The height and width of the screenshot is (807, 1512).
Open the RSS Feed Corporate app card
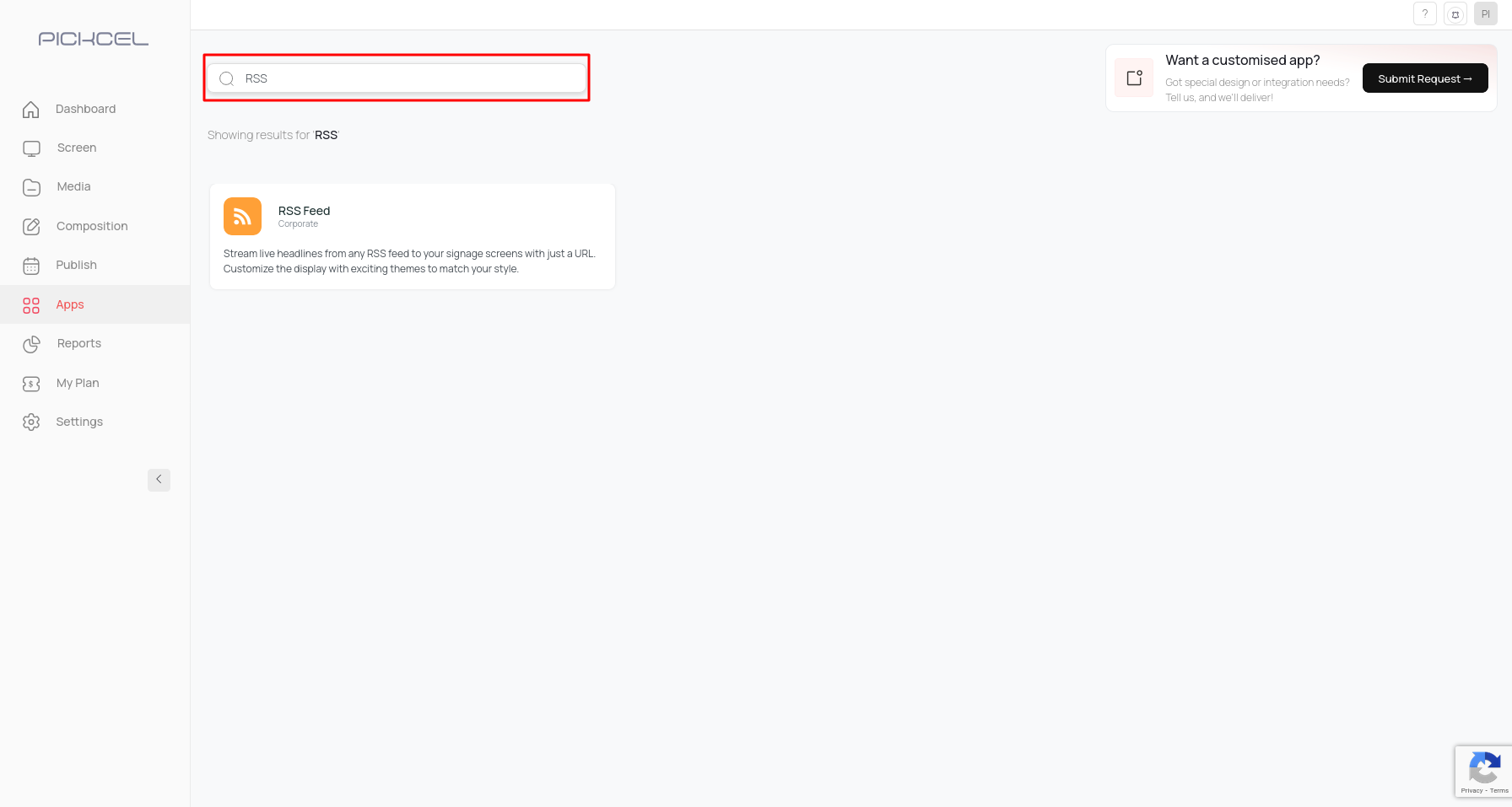pos(412,236)
